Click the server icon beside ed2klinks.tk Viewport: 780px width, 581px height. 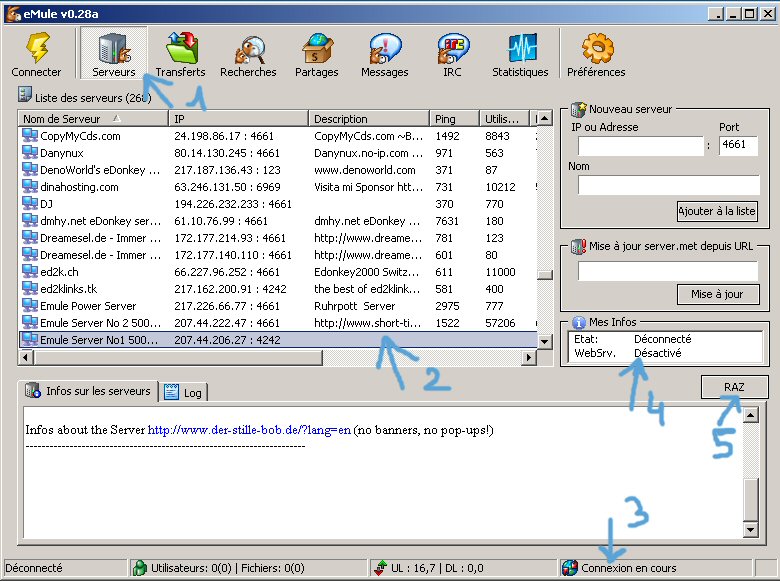pyautogui.click(x=30, y=288)
